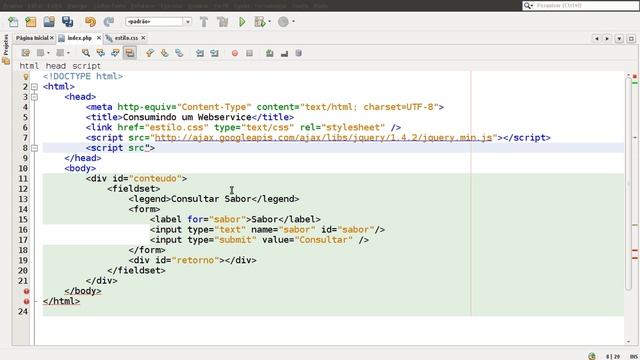The height and width of the screenshot is (360, 640).
Task: Close the Página Inicial tab
Action: [x=52, y=38]
